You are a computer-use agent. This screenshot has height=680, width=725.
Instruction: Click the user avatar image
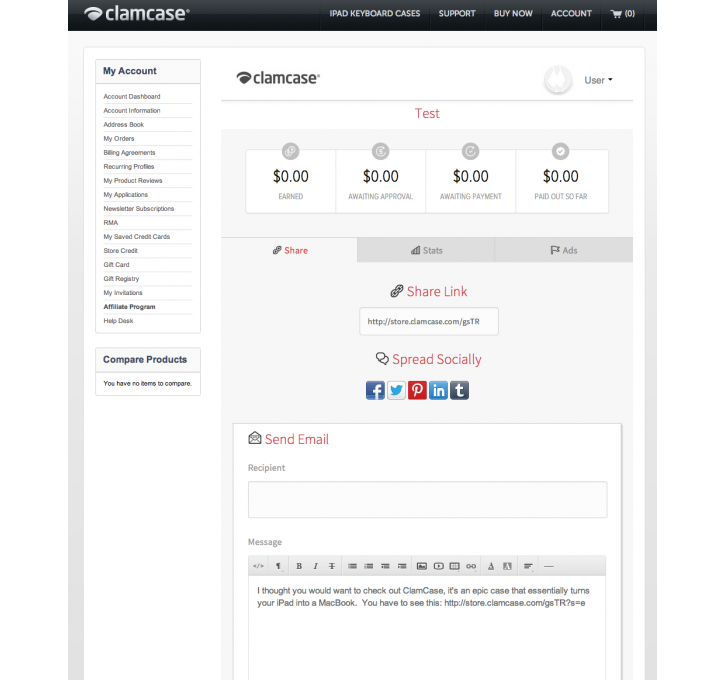point(558,80)
